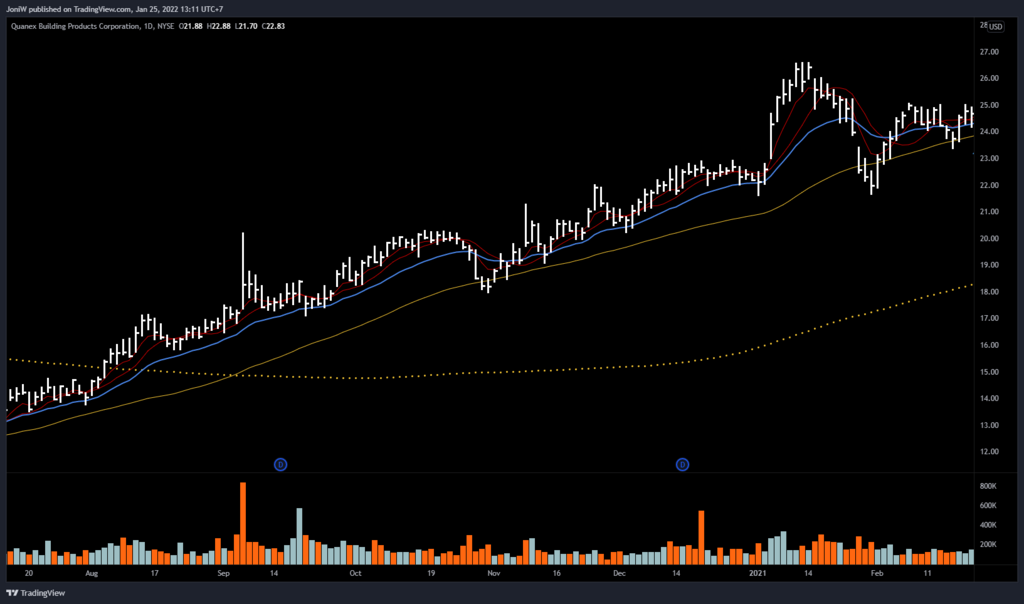The height and width of the screenshot is (604, 1024).
Task: Click the Oct label on the date axis
Action: [355, 575]
